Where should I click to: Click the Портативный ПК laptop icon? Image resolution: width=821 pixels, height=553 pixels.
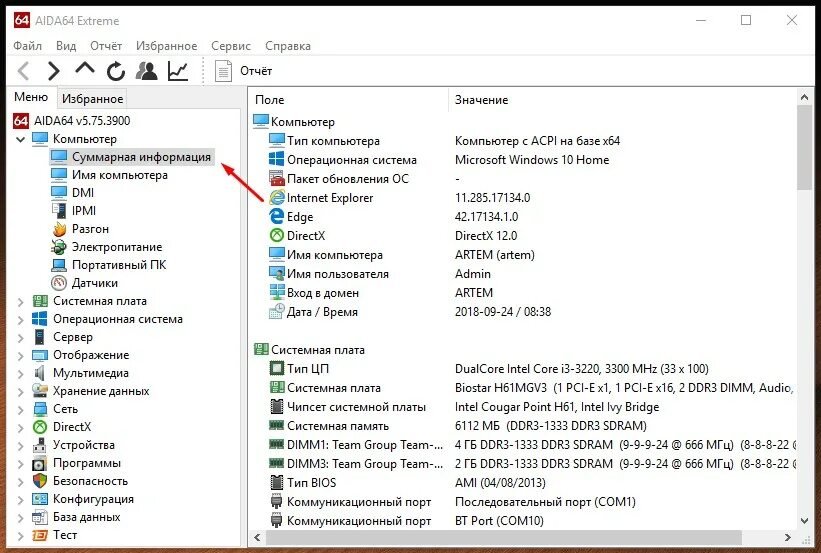tap(59, 265)
